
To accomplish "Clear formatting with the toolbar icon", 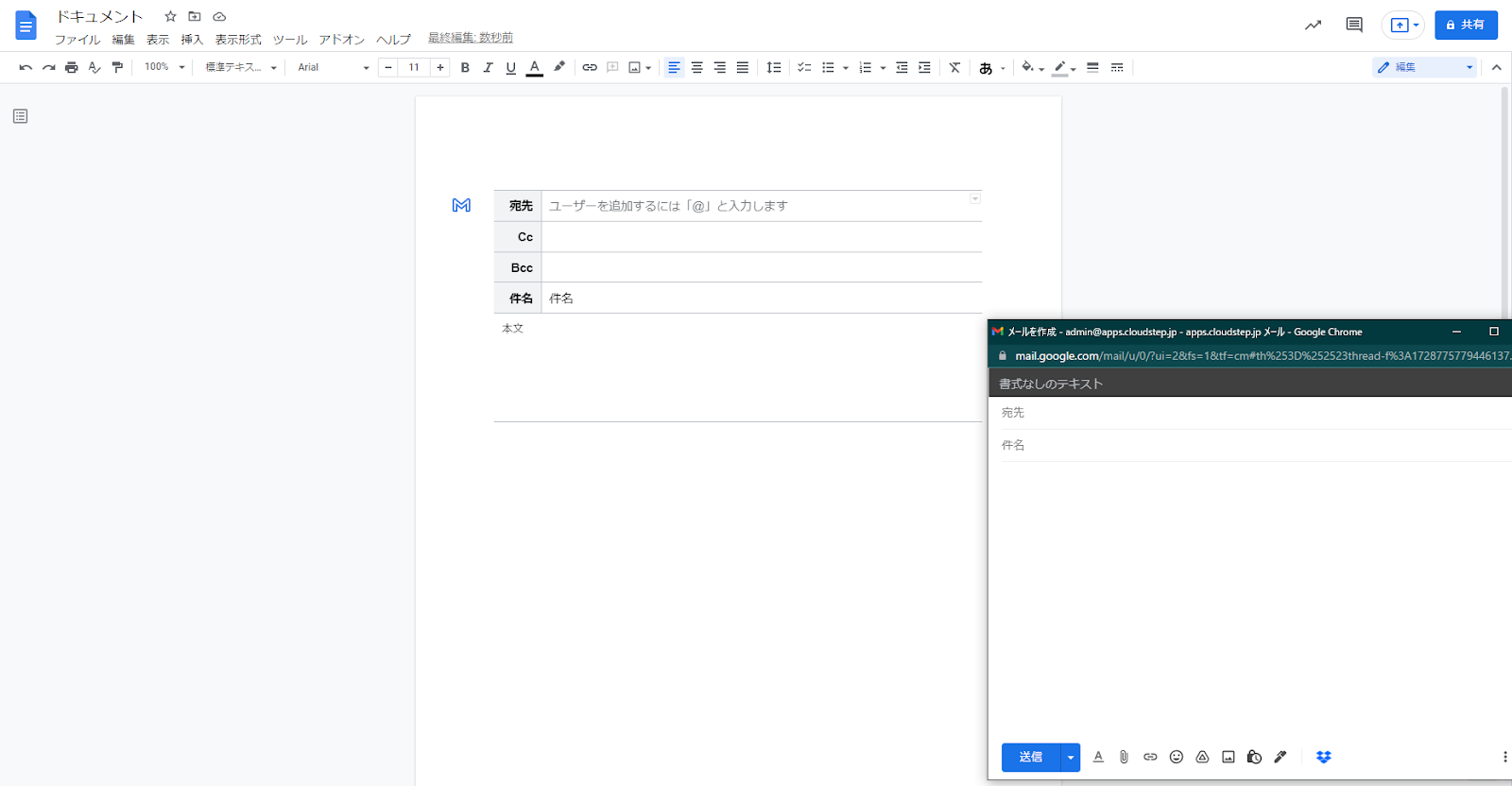I will [954, 67].
